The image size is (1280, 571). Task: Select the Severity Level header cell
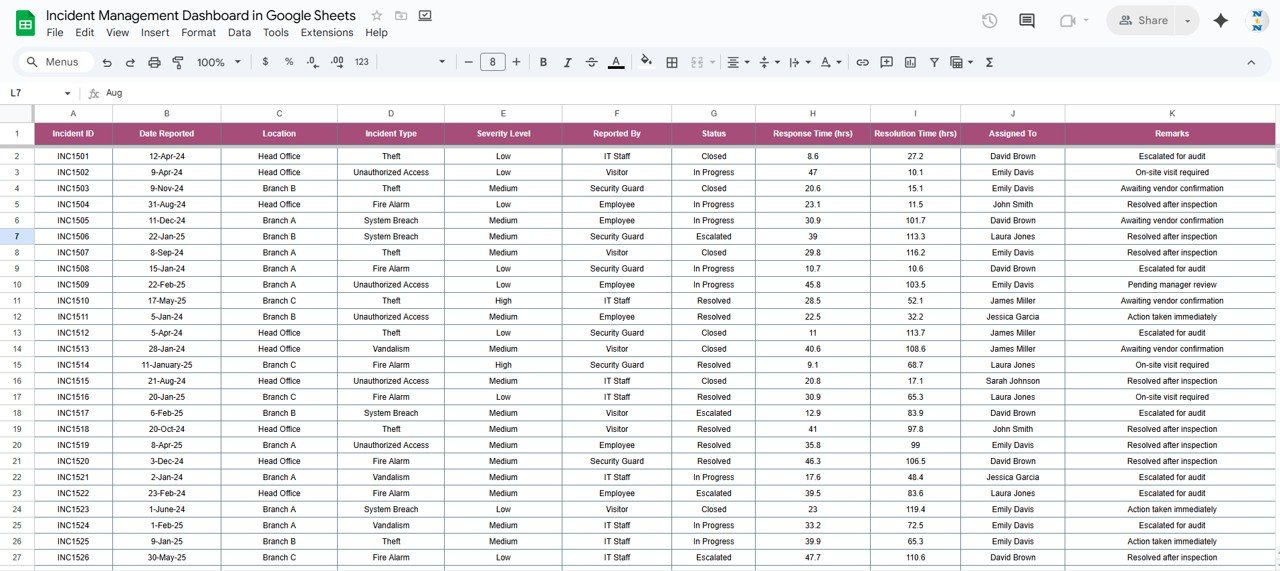point(503,134)
